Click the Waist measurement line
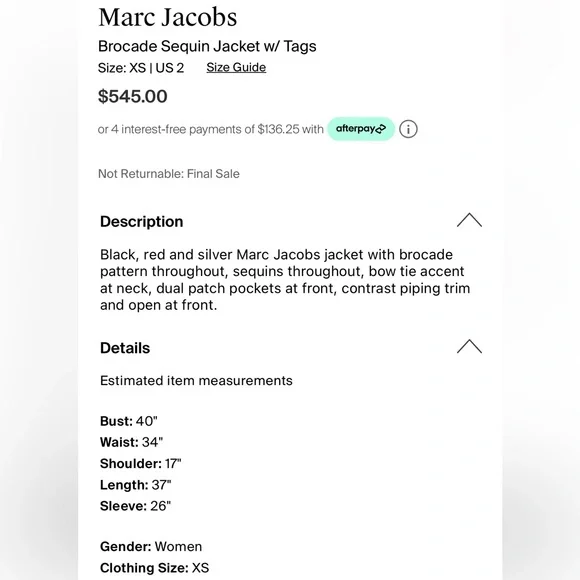 click(131, 442)
